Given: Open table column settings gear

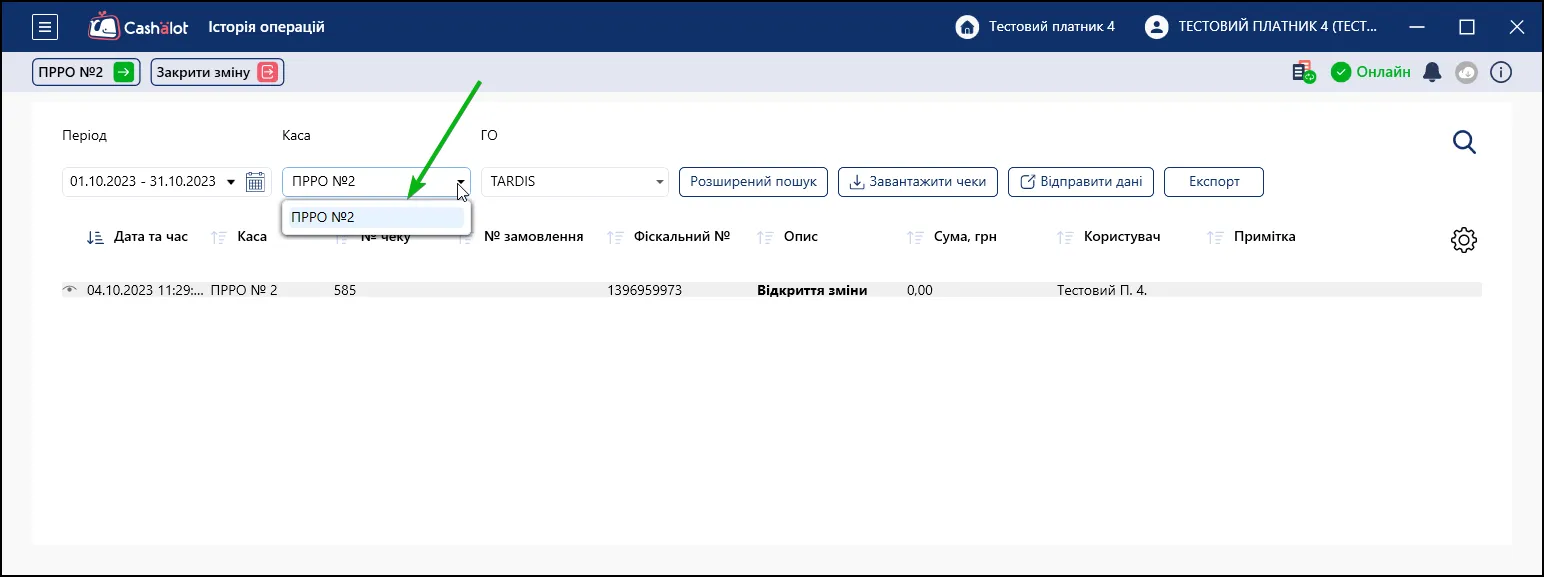Looking at the screenshot, I should point(1464,239).
